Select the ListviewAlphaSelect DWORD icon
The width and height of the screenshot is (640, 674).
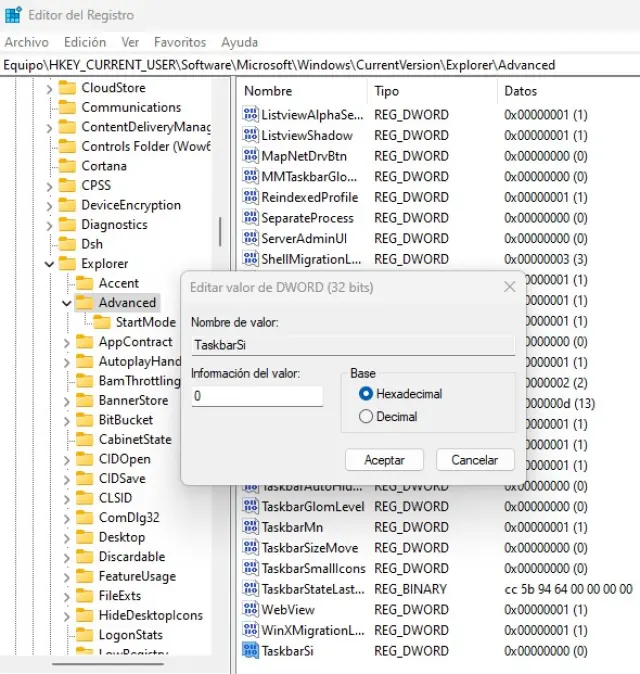(250, 115)
